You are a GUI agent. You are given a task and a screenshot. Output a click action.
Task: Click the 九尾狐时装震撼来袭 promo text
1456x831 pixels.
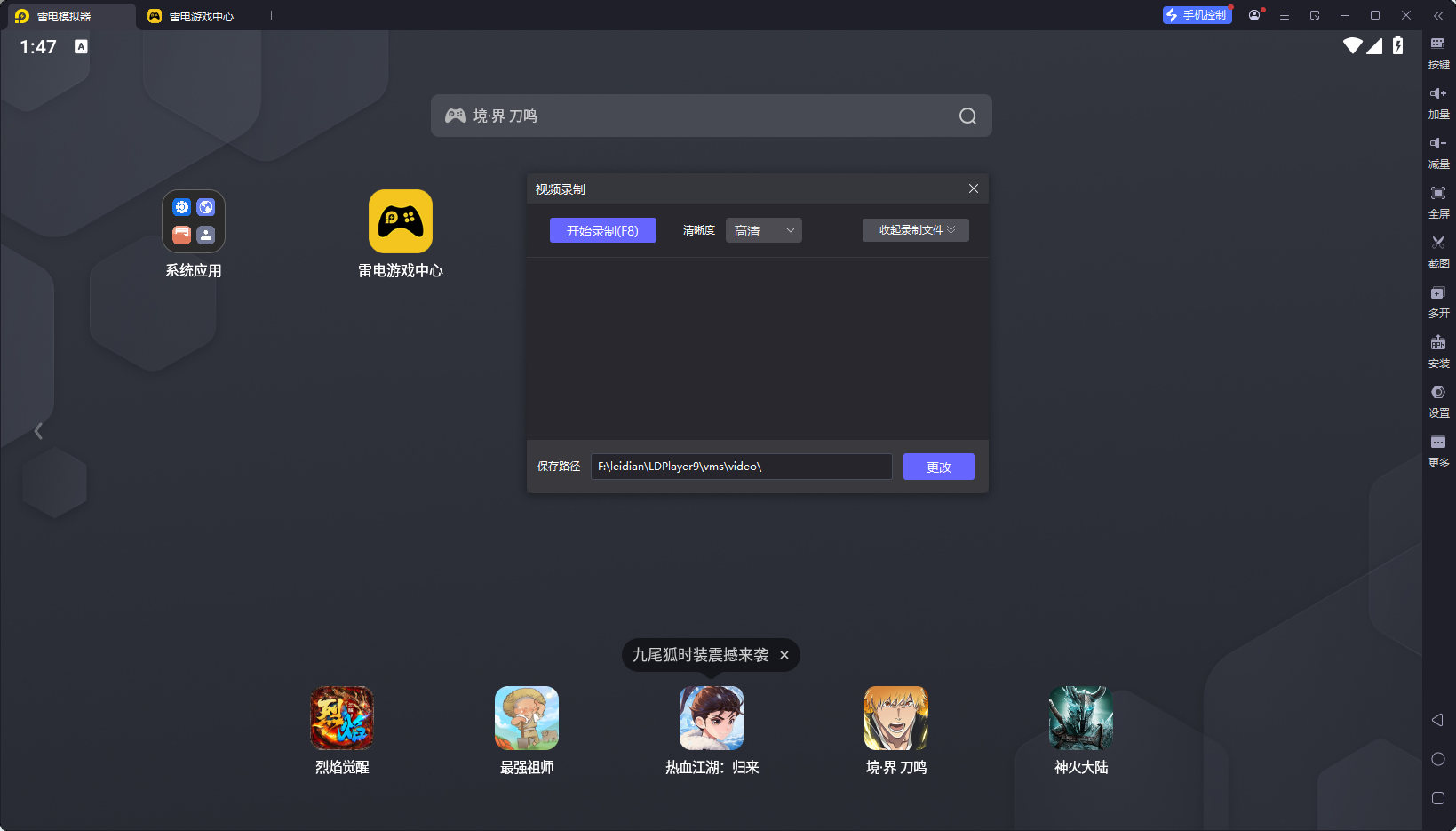point(700,655)
